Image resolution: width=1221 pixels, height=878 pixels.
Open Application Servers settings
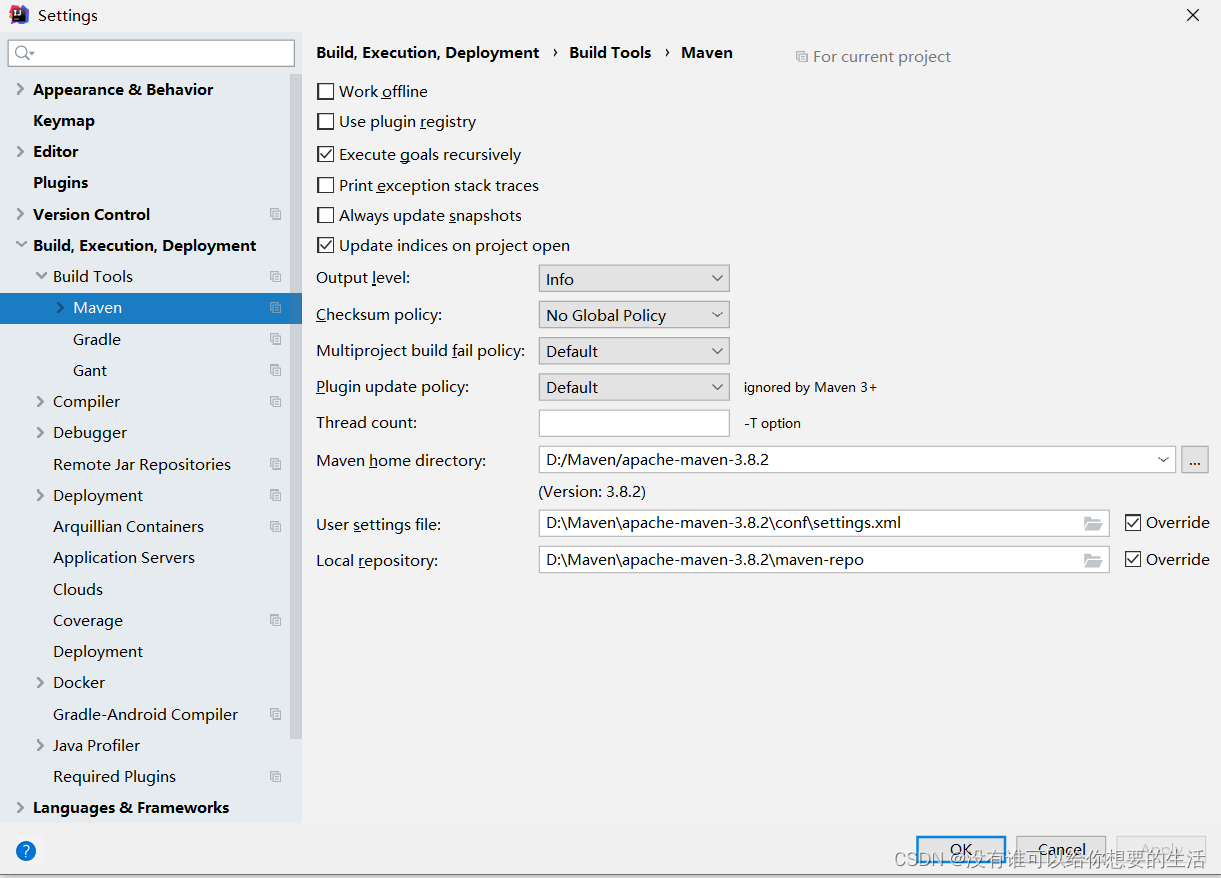click(124, 557)
